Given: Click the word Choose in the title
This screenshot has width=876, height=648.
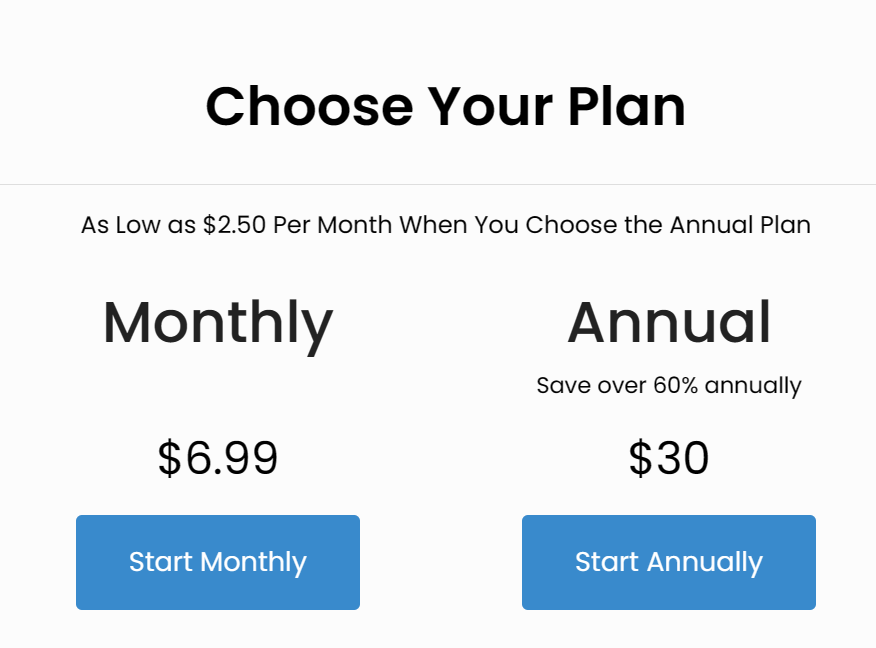Looking at the screenshot, I should tap(310, 106).
